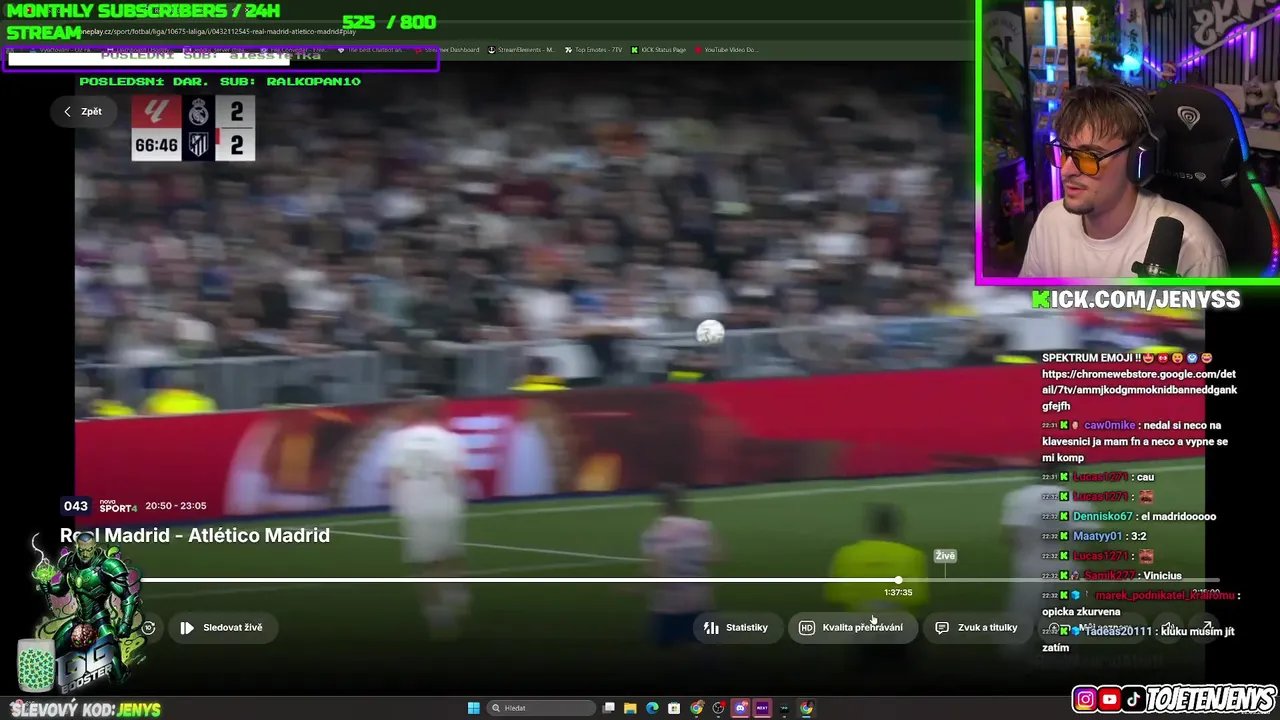Click the LaLiga logo in scoreboard
Viewport: 1280px width, 720px height.
pyautogui.click(x=156, y=111)
